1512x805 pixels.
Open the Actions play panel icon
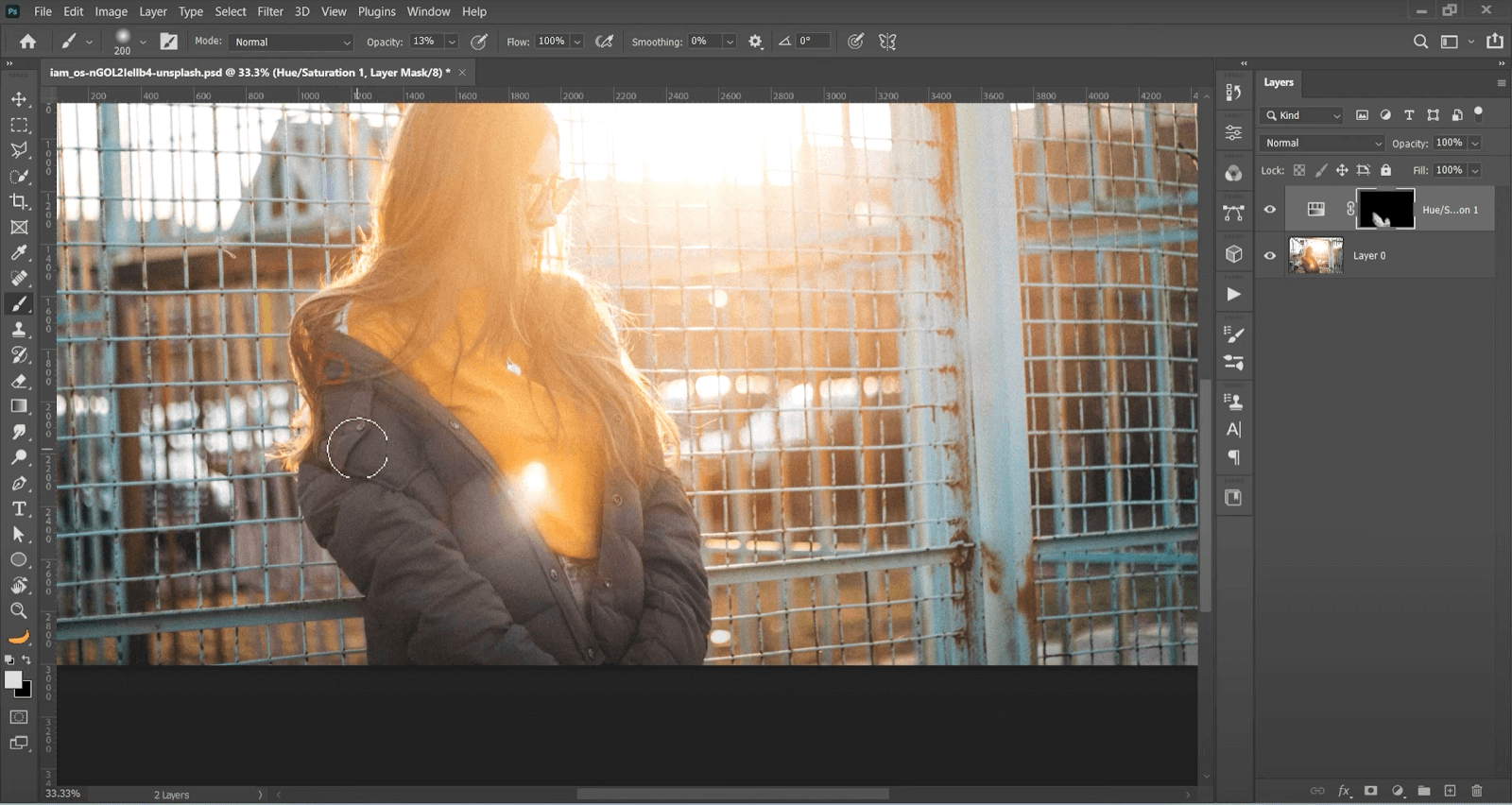(1233, 294)
